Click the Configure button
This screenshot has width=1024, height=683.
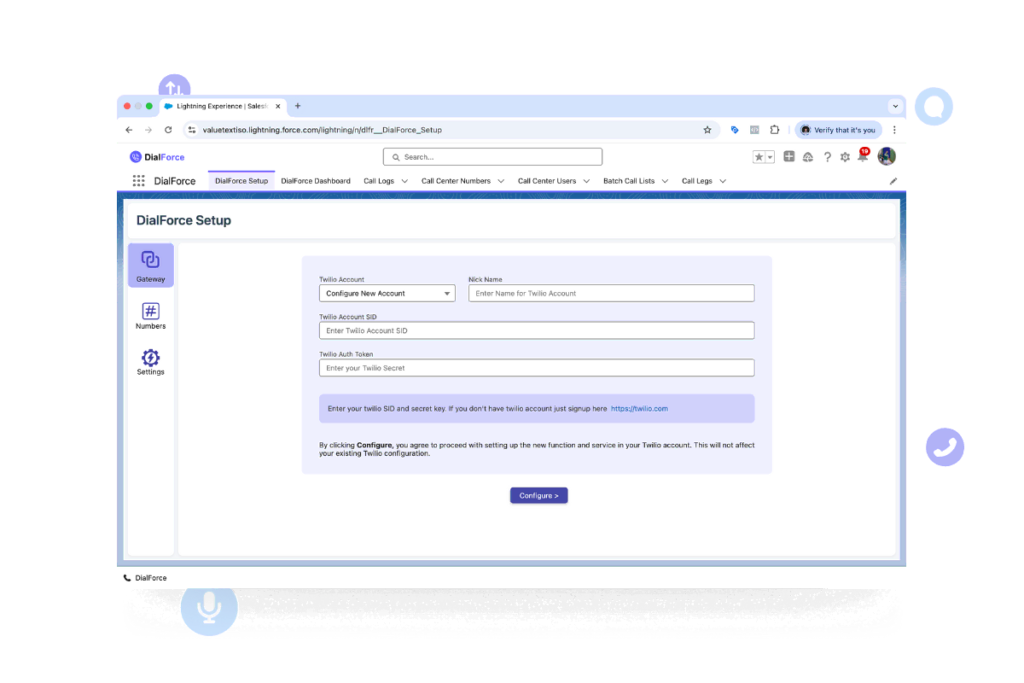539,495
